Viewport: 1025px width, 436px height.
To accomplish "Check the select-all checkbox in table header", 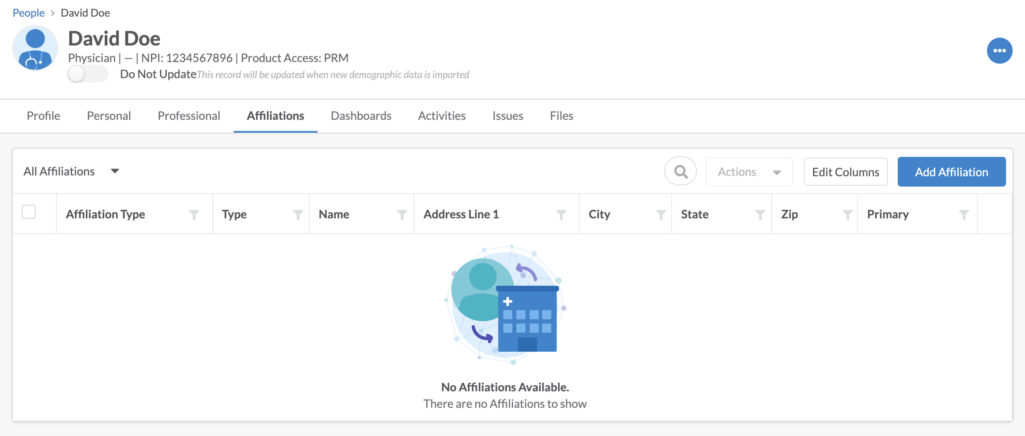I will pos(29,212).
